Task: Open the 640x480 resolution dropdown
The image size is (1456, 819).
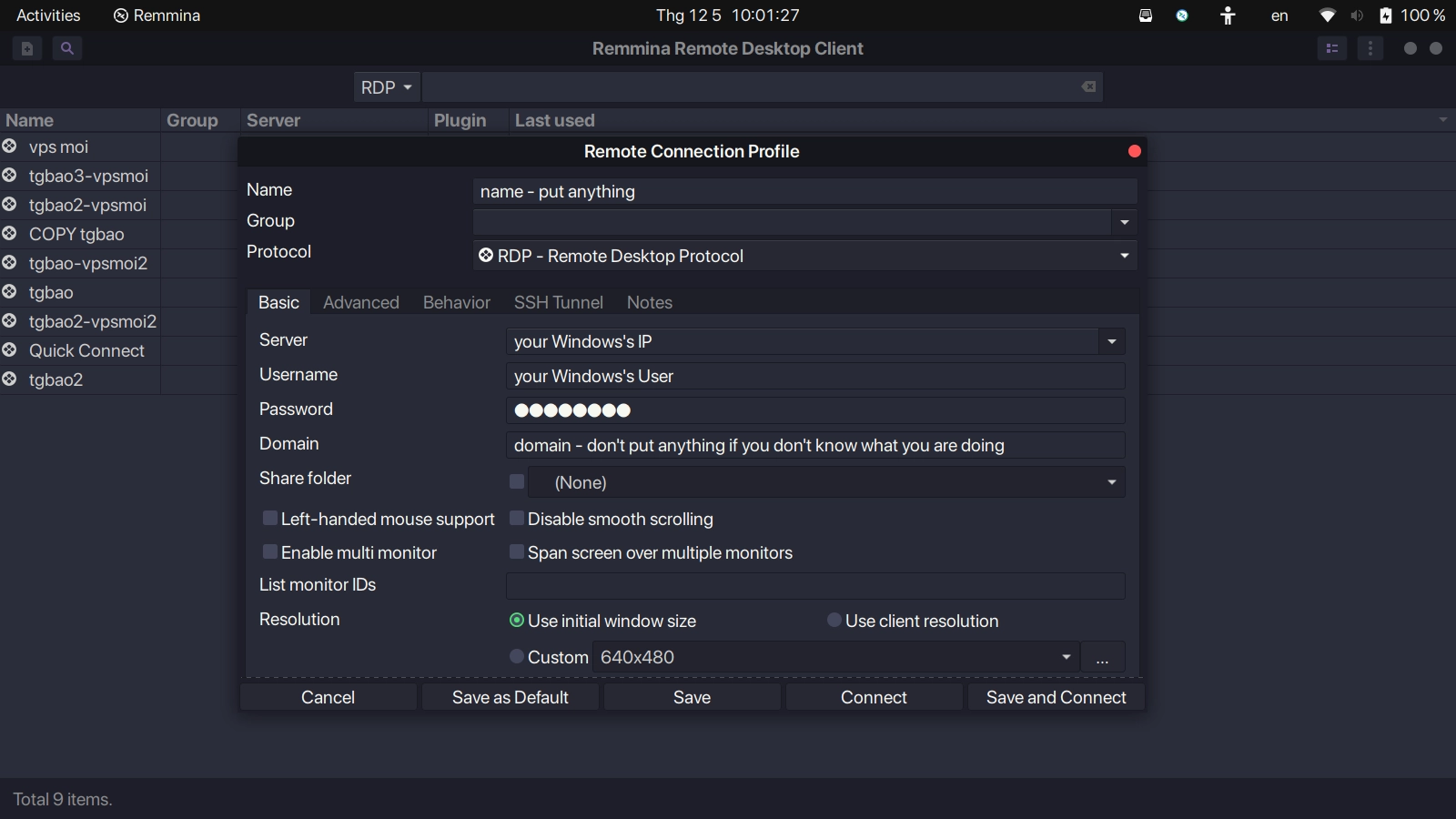Action: (x=836, y=657)
